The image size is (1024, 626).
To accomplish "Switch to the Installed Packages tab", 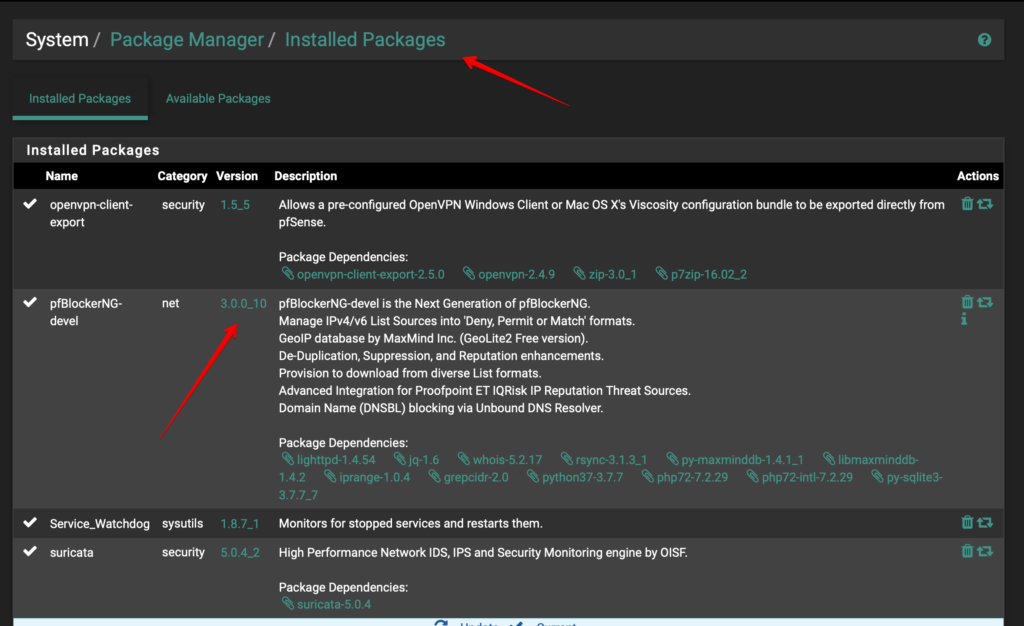I will click(x=80, y=99).
